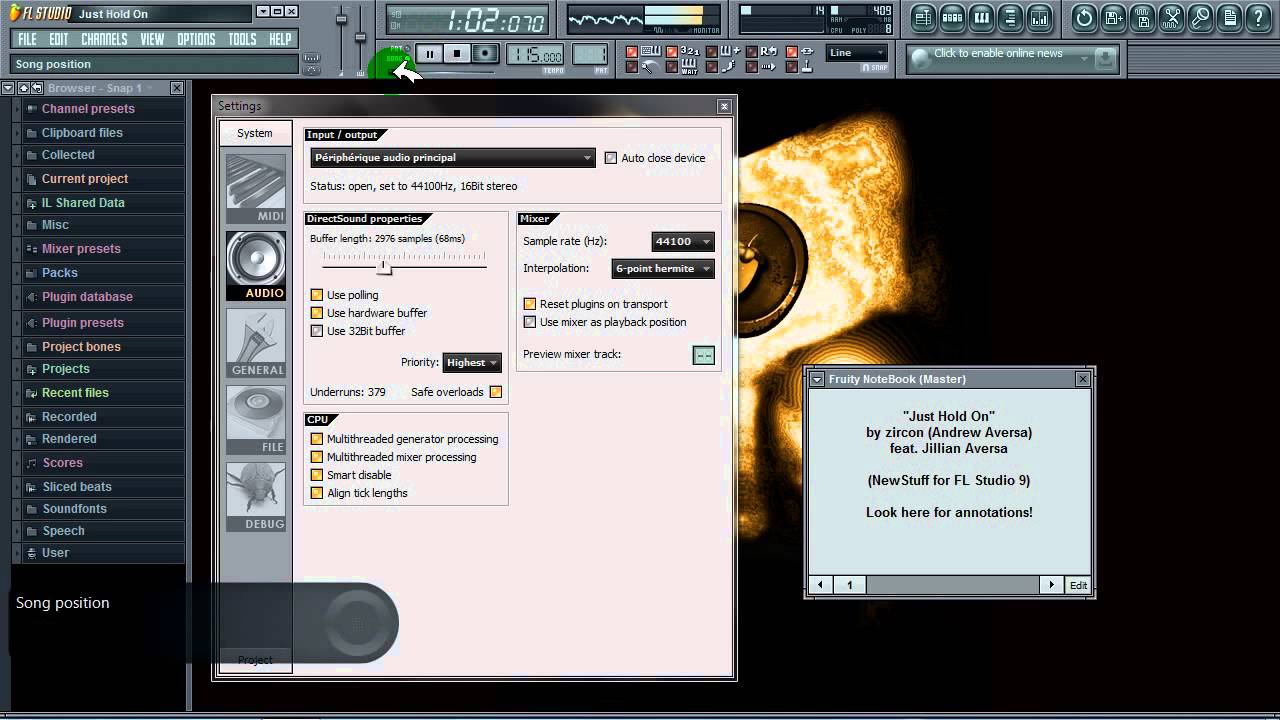The width and height of the screenshot is (1280, 720).
Task: Open the Interpolation dropdown
Action: click(x=663, y=268)
